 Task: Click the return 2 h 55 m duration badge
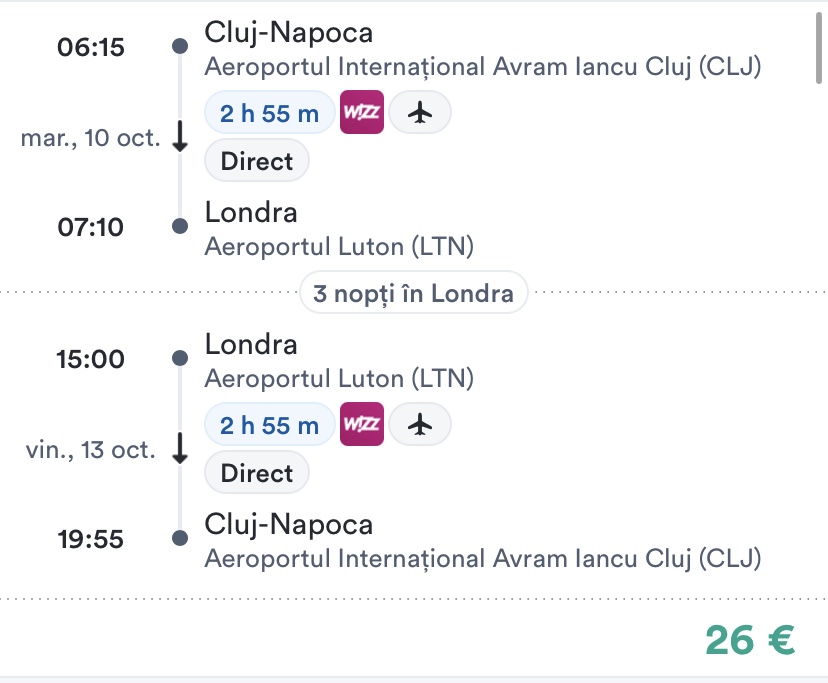[x=269, y=425]
